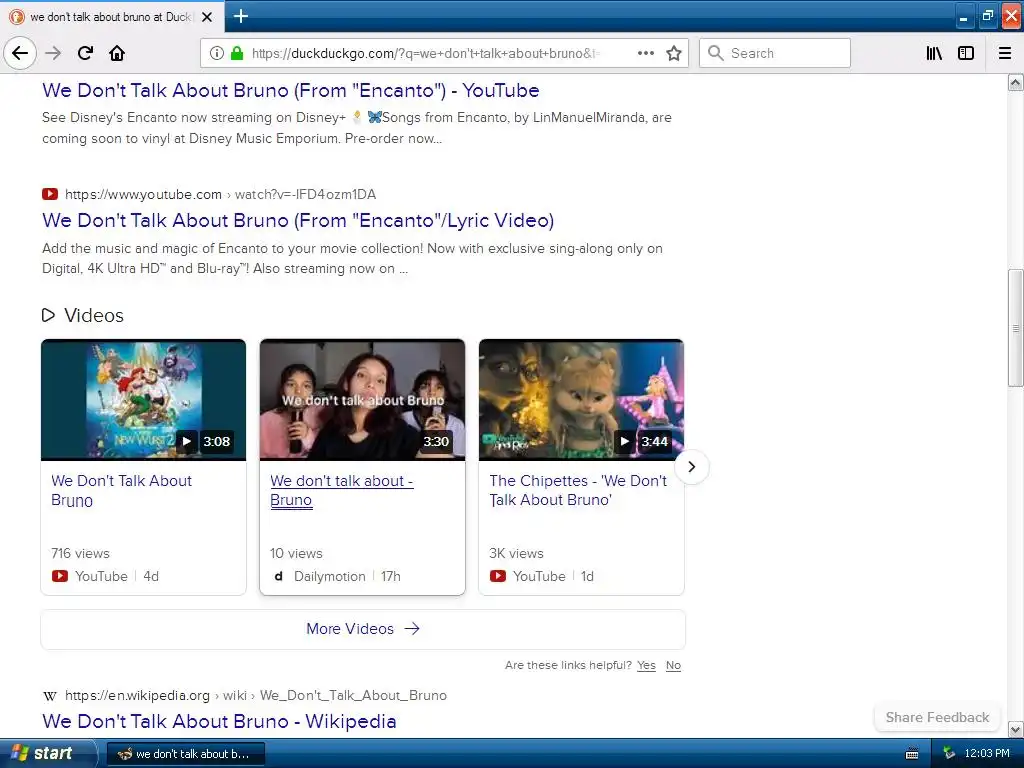Click the Share Feedback button
The height and width of the screenshot is (768, 1024).
pos(937,717)
